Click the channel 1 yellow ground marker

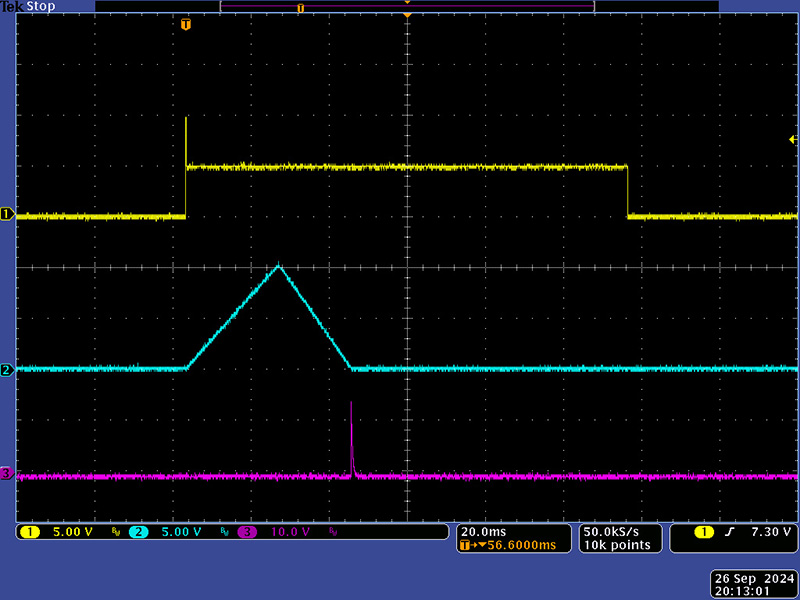[7, 215]
